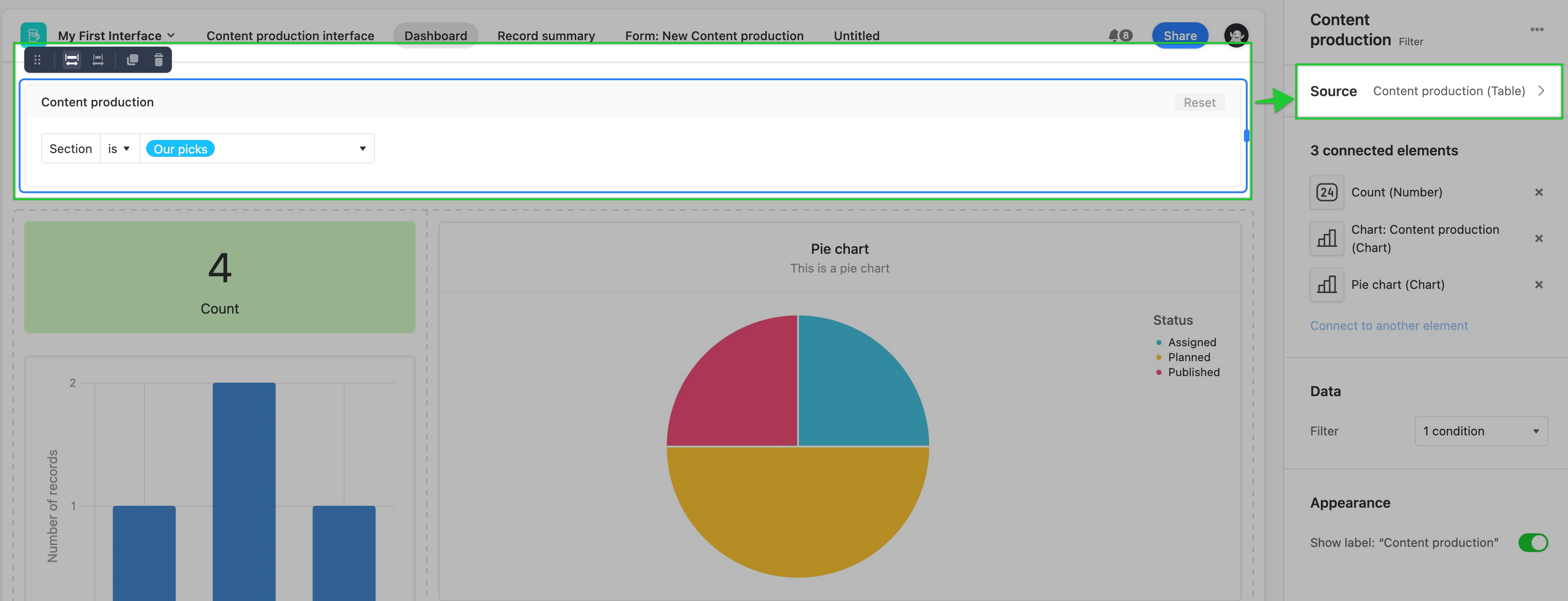Open the My First Interface dropdown
The height and width of the screenshot is (601, 1568).
click(x=116, y=36)
